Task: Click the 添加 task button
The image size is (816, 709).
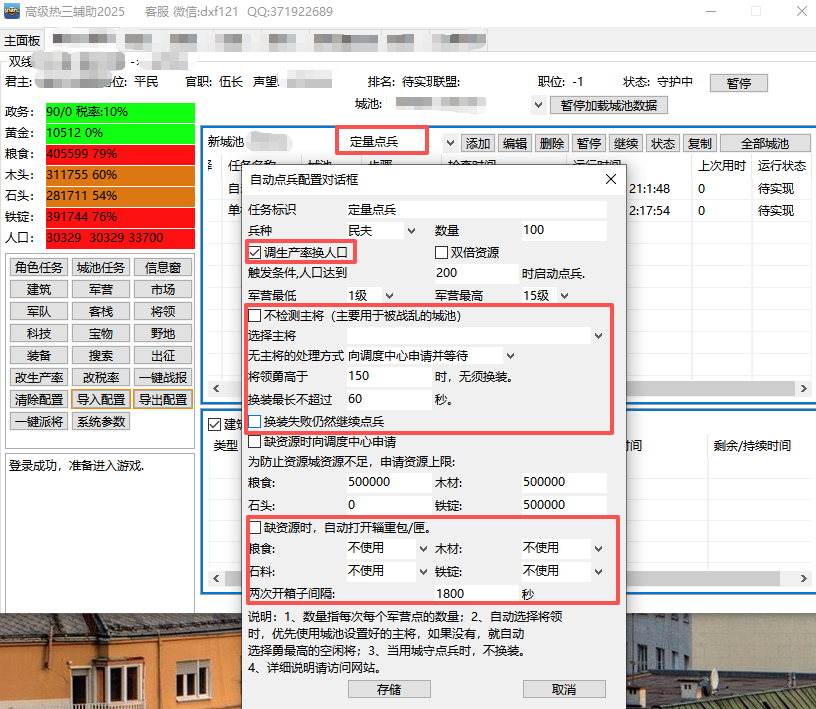Action: 478,143
